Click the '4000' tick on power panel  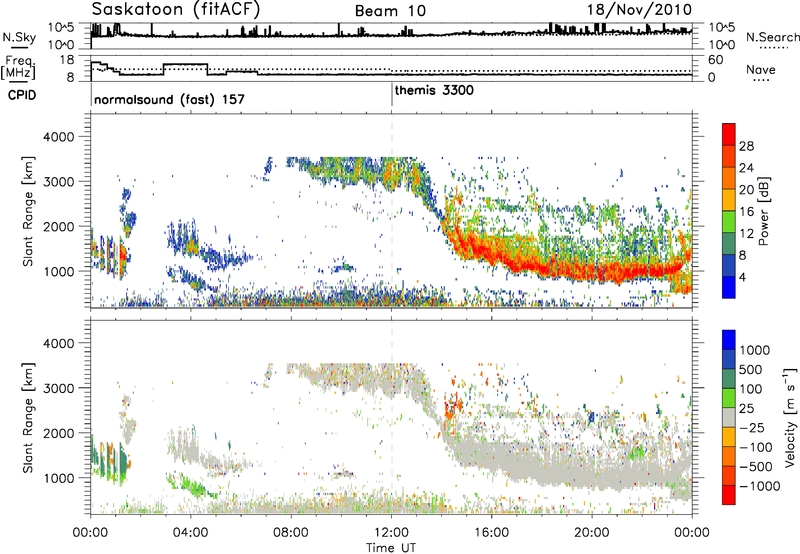[58, 137]
